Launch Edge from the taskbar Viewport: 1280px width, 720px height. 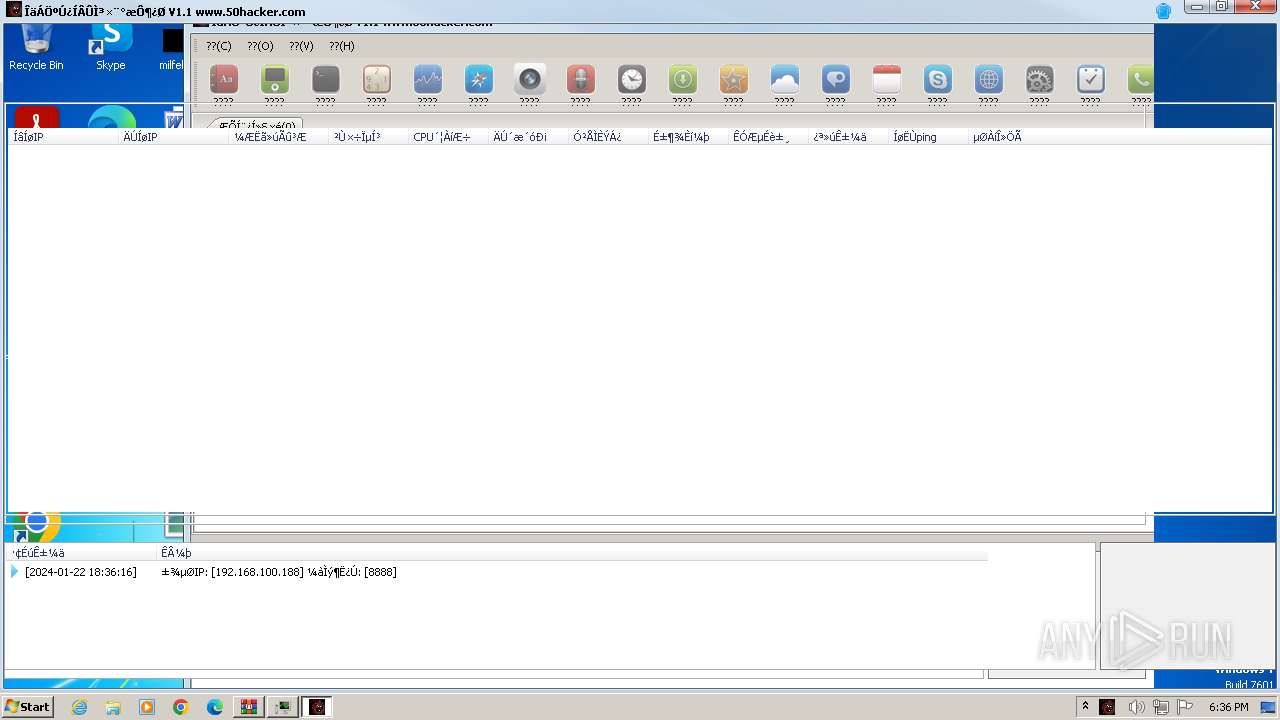pos(215,707)
